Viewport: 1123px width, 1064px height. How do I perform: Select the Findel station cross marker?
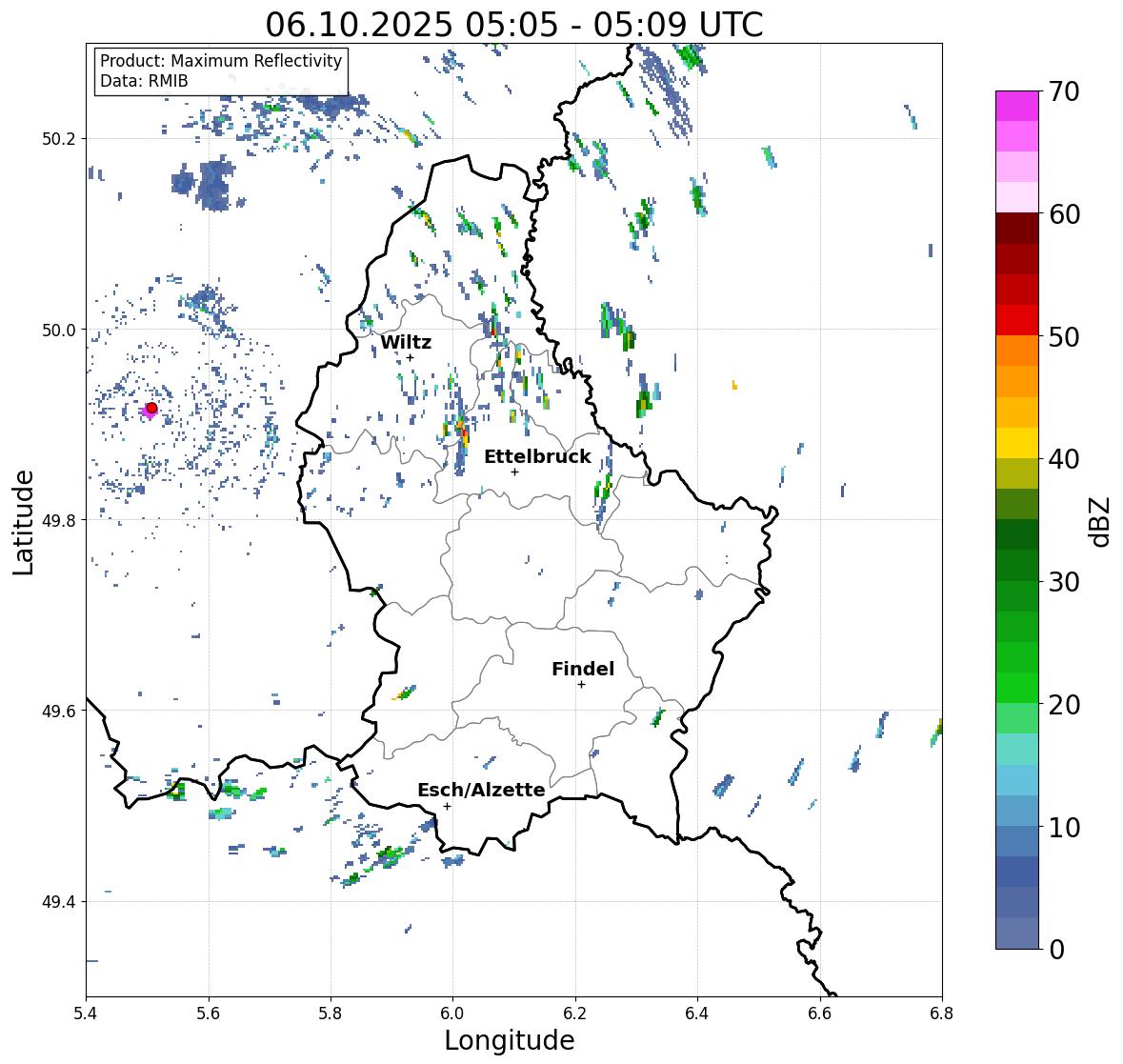(x=582, y=685)
